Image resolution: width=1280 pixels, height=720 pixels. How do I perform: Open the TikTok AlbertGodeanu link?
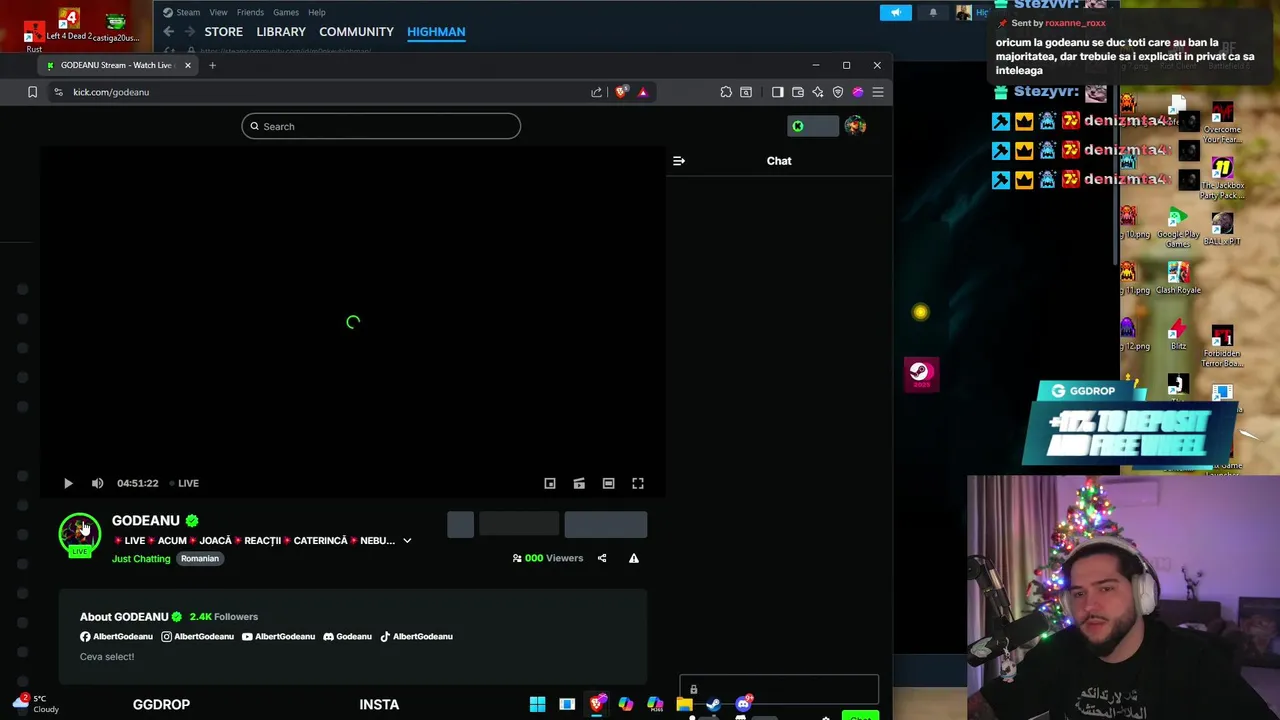(416, 636)
